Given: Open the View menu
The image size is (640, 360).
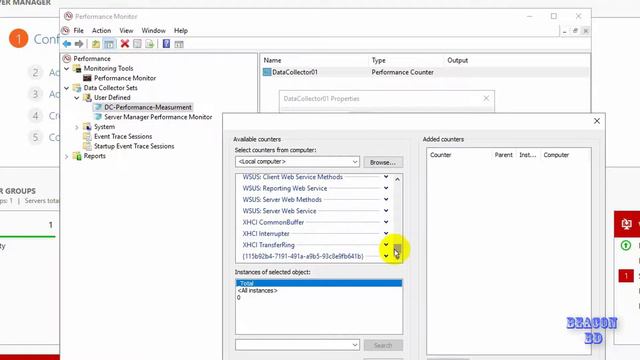Looking at the screenshot, I should pyautogui.click(x=126, y=31).
